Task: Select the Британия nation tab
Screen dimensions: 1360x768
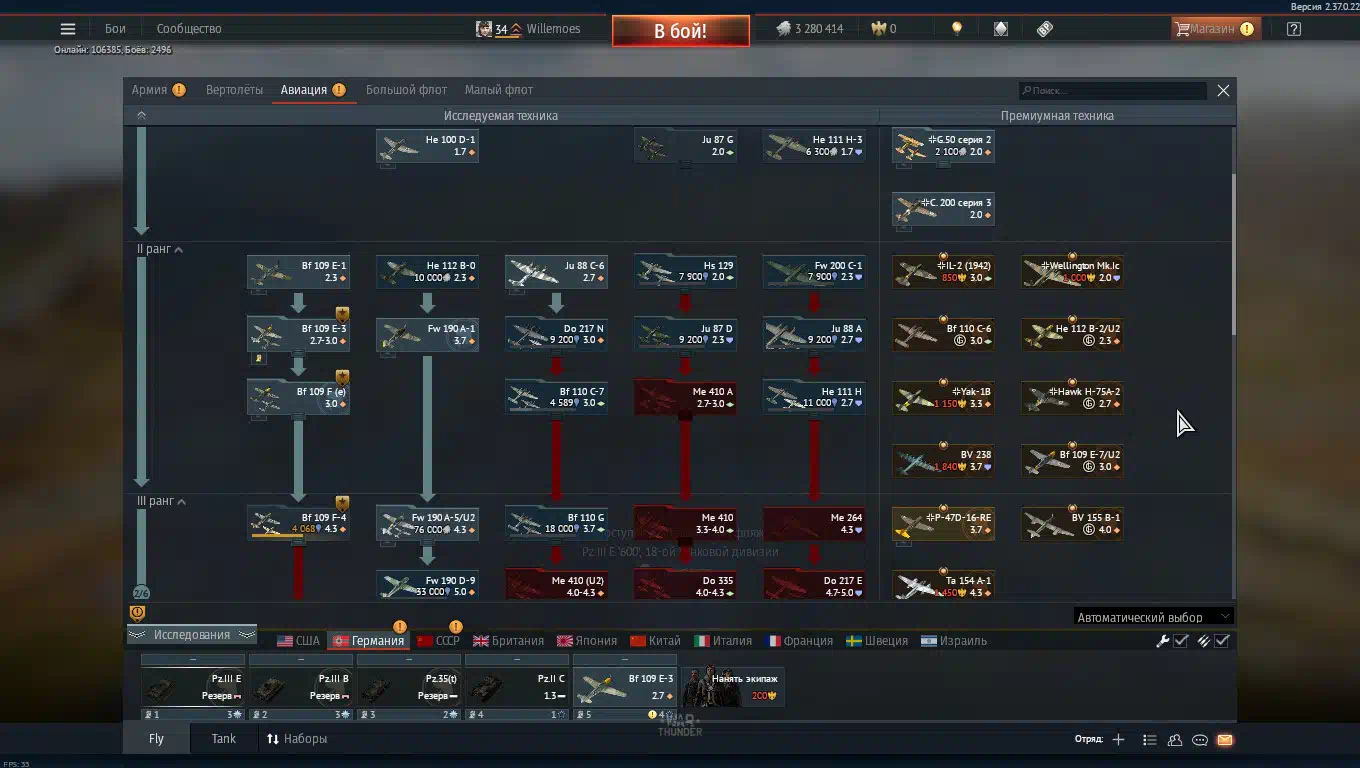Action: pyautogui.click(x=508, y=641)
